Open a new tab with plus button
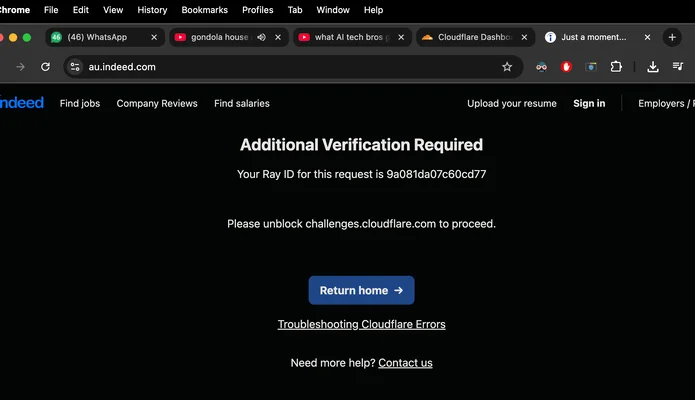Image resolution: width=695 pixels, height=400 pixels. click(672, 37)
